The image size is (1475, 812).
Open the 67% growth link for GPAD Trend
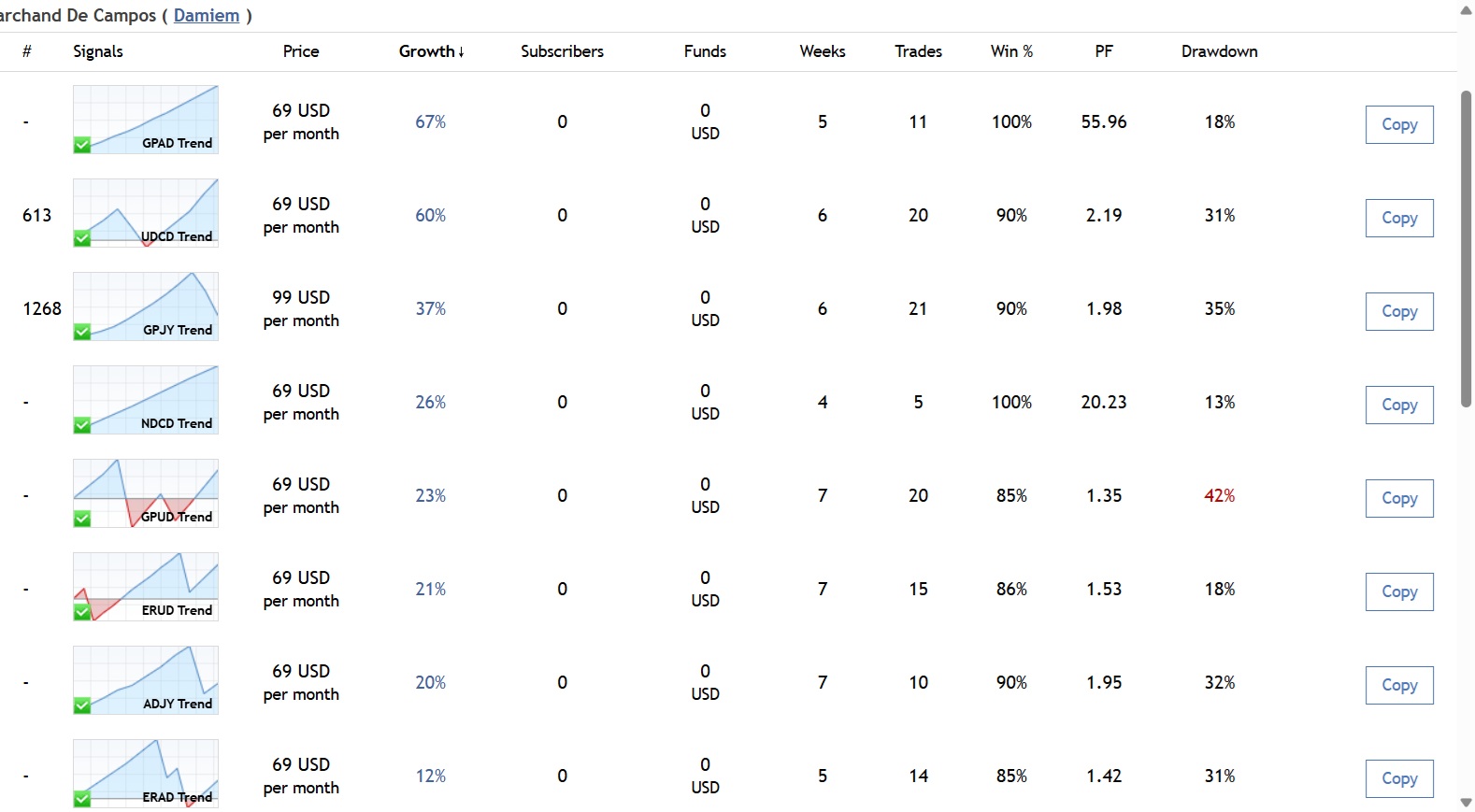point(430,122)
